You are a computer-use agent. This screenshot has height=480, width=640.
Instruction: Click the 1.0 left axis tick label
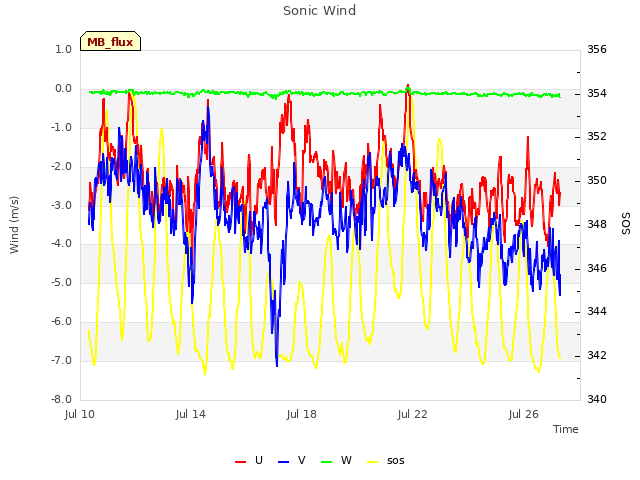63,49
